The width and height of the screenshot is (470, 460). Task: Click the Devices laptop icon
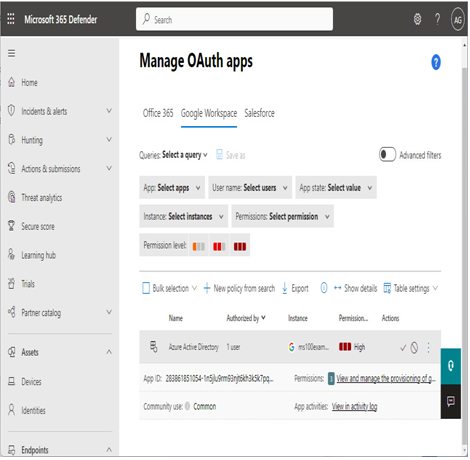coord(11,381)
